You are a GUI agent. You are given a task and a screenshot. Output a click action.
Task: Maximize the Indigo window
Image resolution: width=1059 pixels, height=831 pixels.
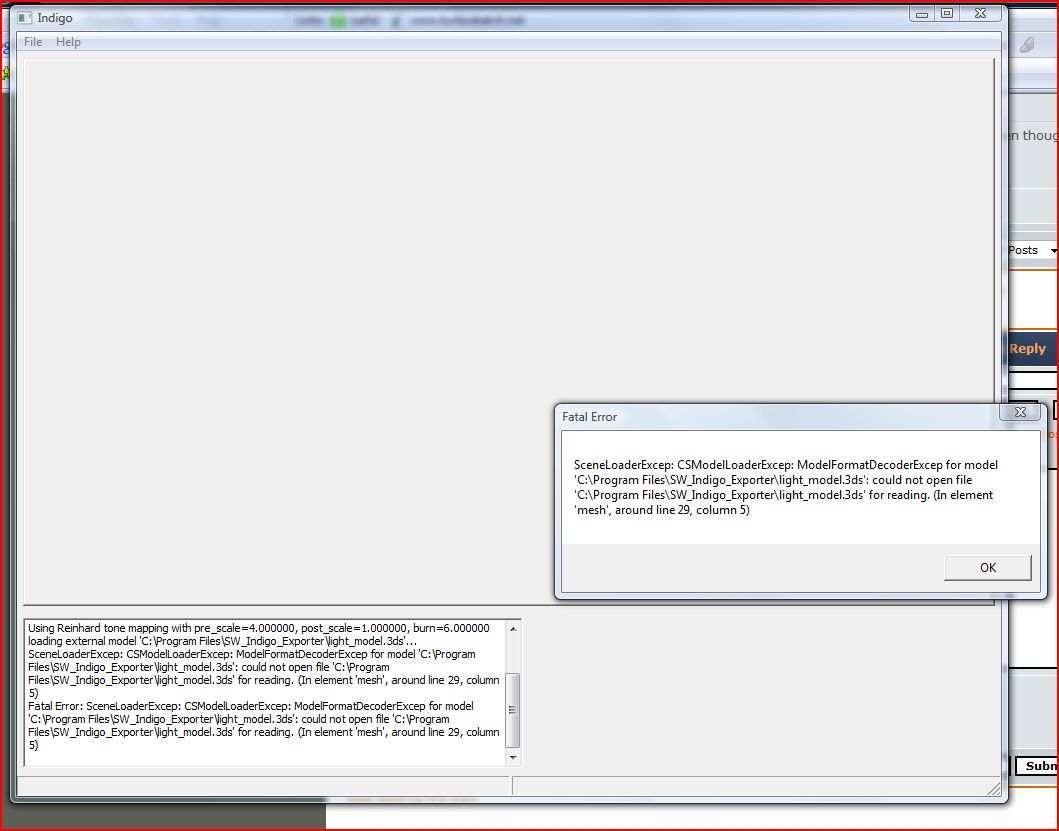tap(947, 13)
